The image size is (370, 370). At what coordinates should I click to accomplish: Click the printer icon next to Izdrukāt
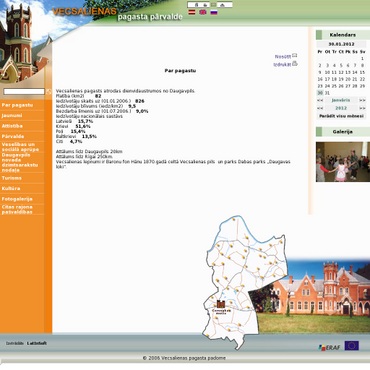tap(295, 63)
